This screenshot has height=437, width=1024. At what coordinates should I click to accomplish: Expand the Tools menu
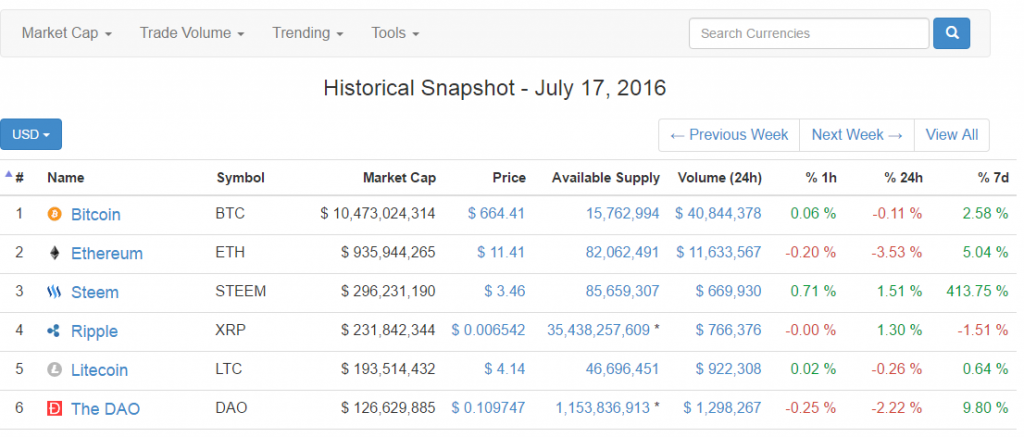pos(395,33)
